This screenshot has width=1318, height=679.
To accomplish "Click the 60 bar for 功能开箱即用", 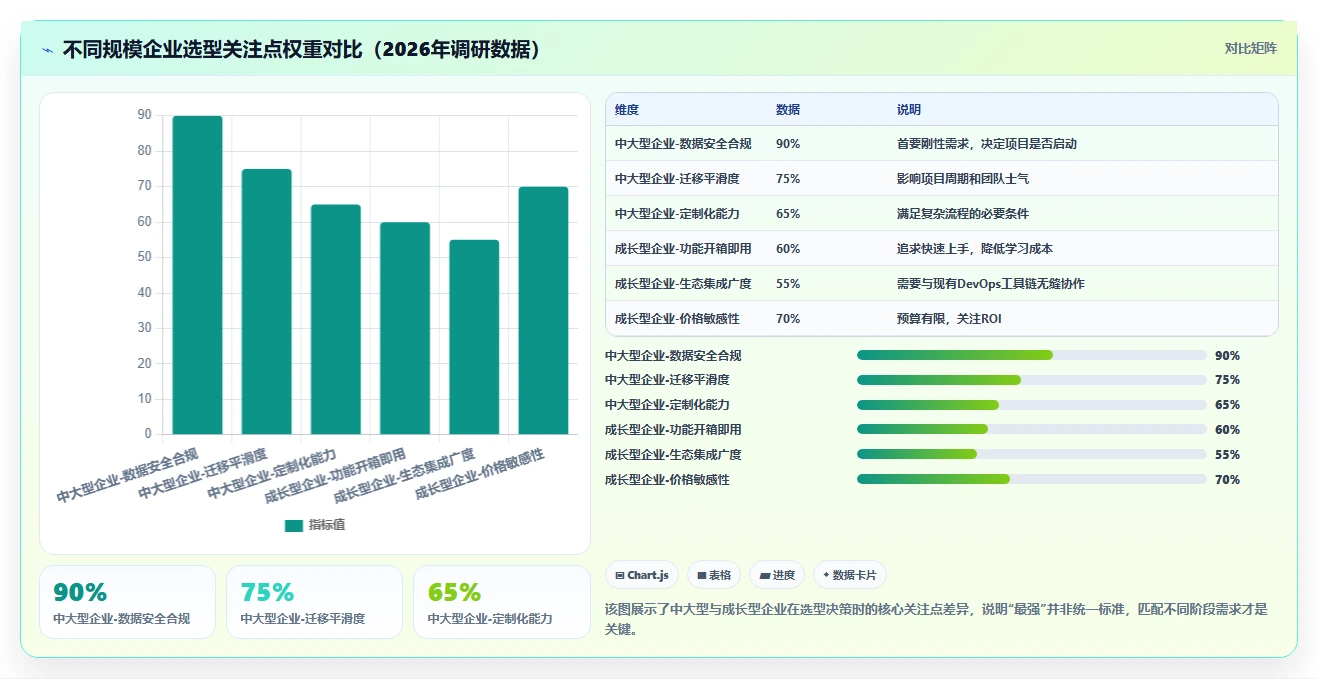I will (404, 328).
